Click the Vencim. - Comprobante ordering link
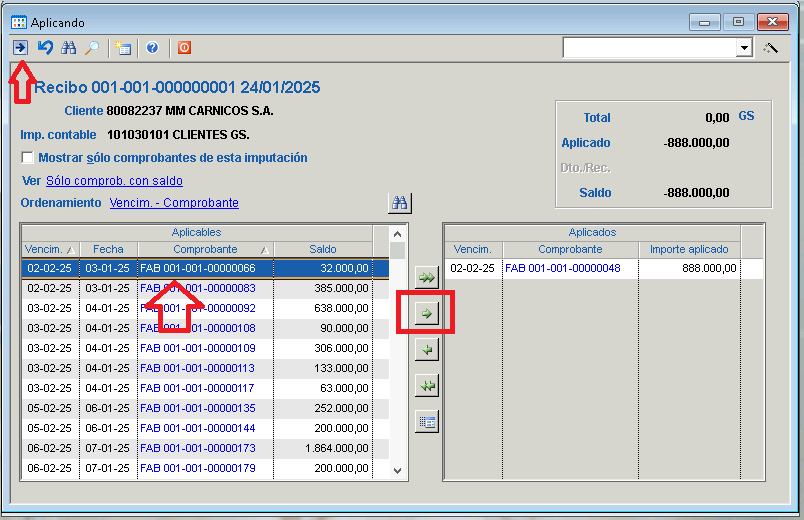 [174, 203]
